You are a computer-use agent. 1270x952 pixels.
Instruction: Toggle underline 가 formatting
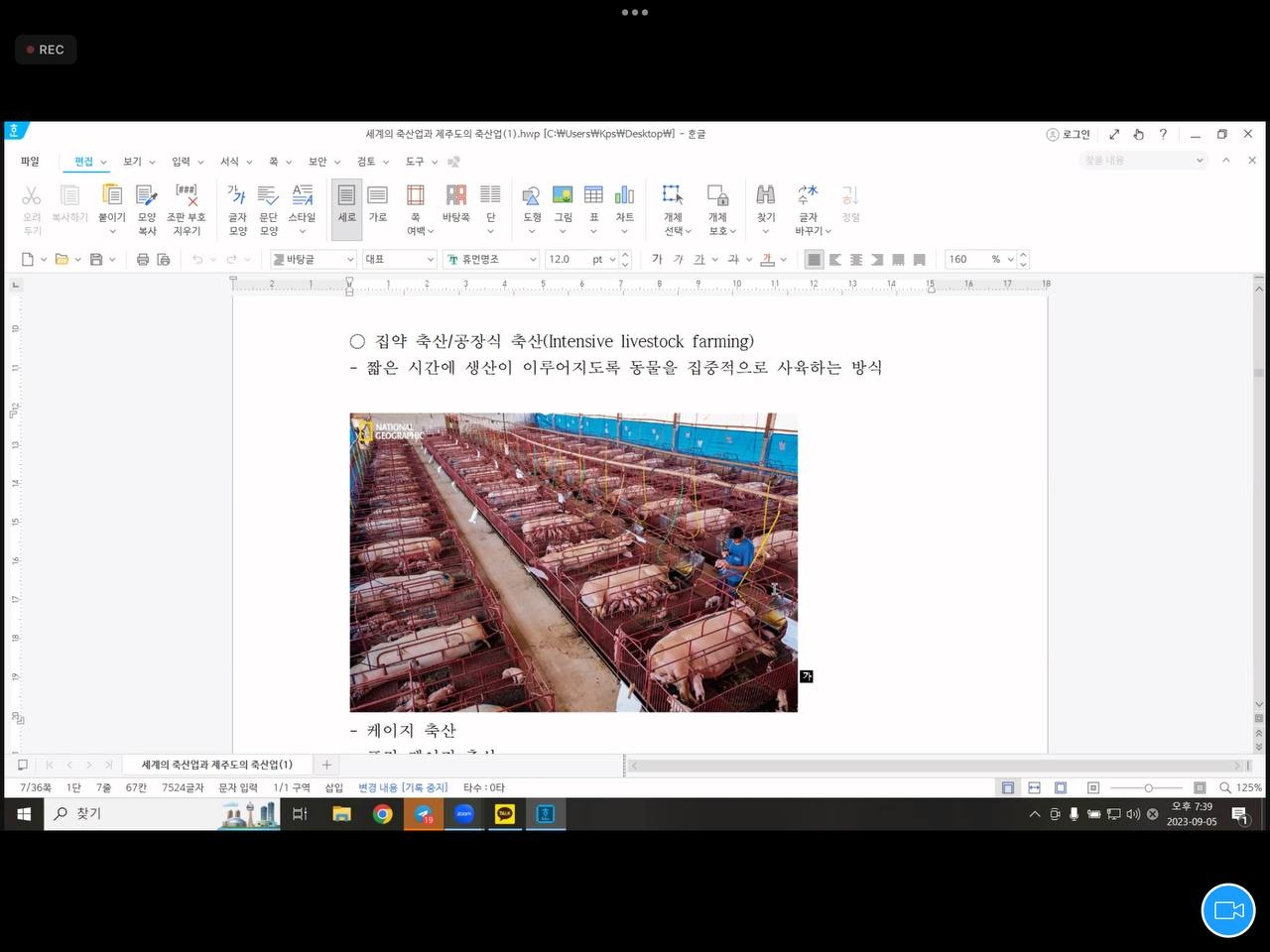click(x=699, y=260)
